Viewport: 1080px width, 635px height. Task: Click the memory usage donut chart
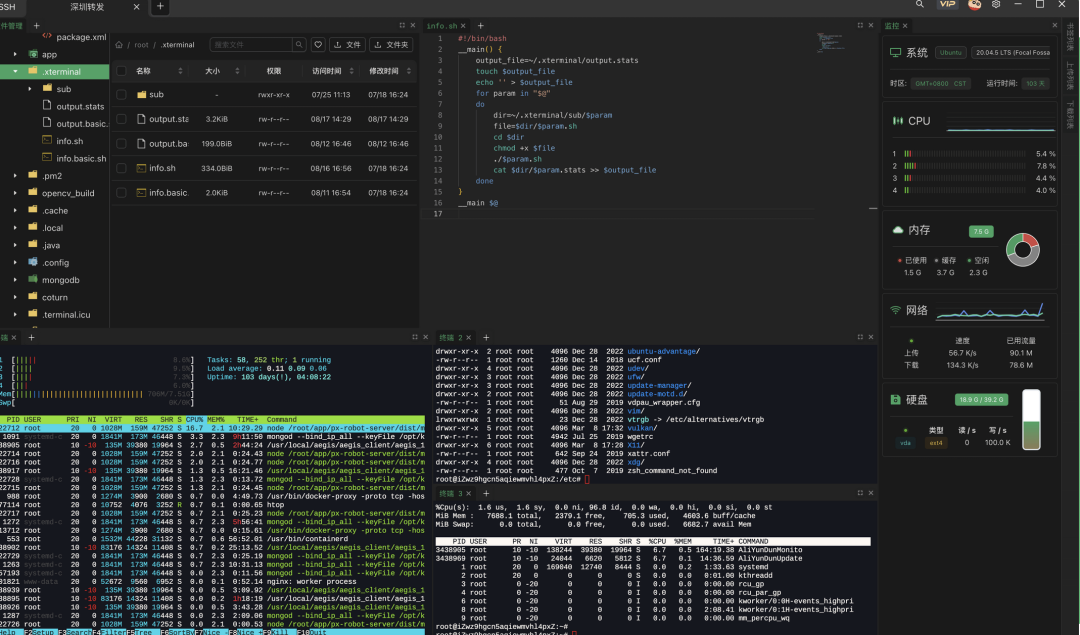click(x=1023, y=250)
